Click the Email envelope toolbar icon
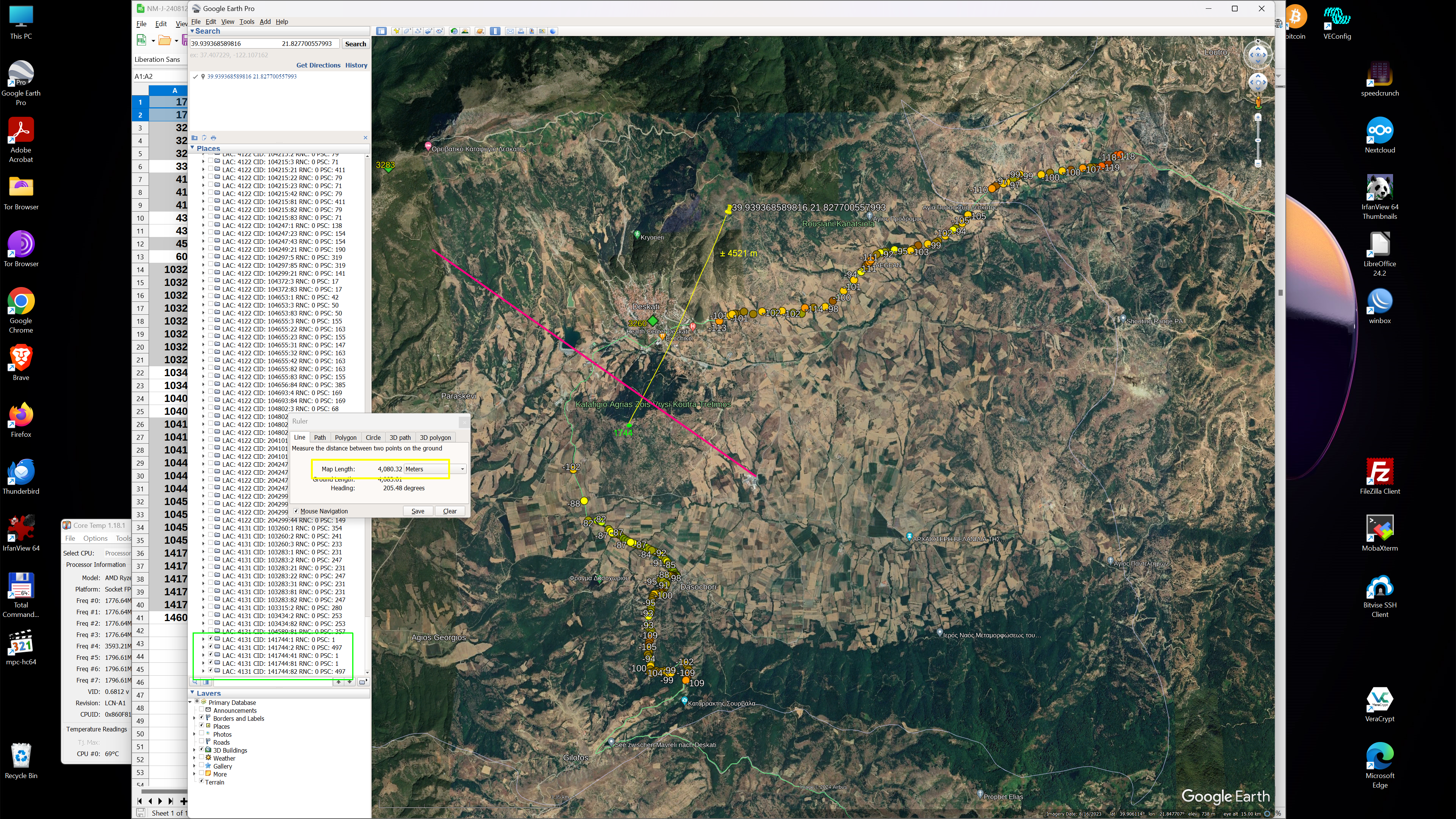1456x819 pixels. (510, 31)
